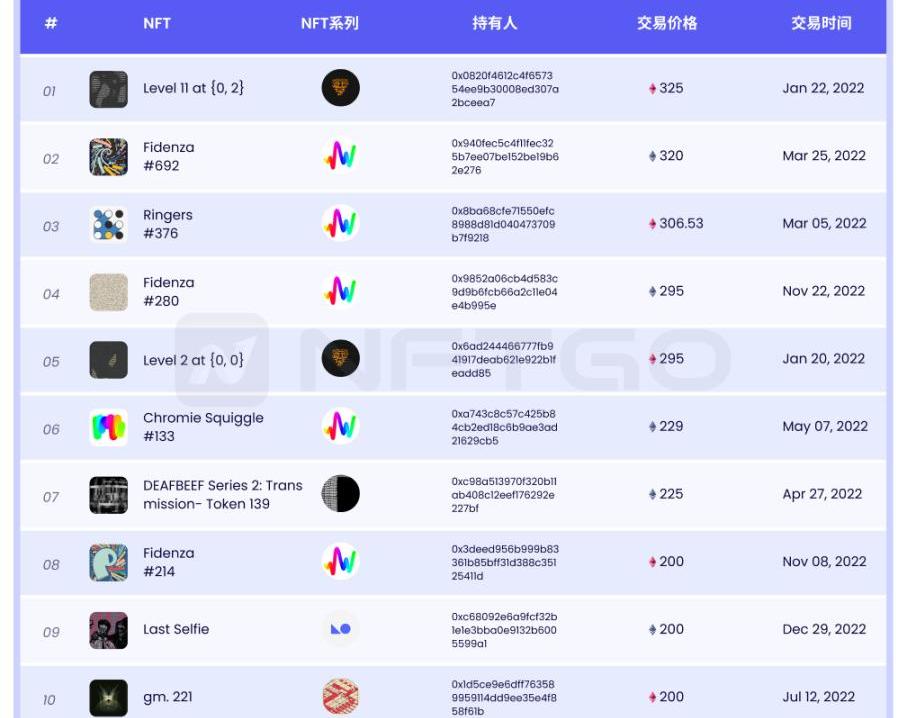Select the Chromie Squiggle #133 thumbnail

(108, 427)
